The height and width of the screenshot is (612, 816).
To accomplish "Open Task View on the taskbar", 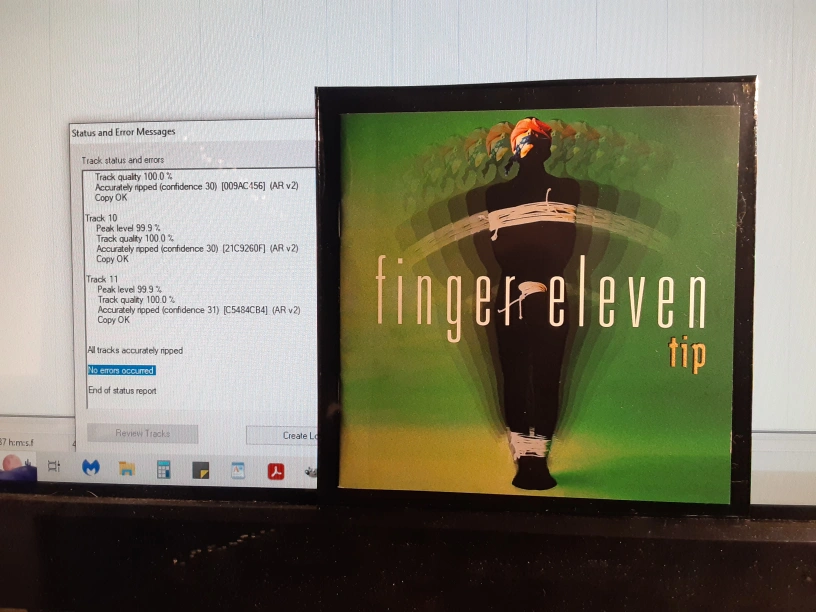I will (54, 466).
